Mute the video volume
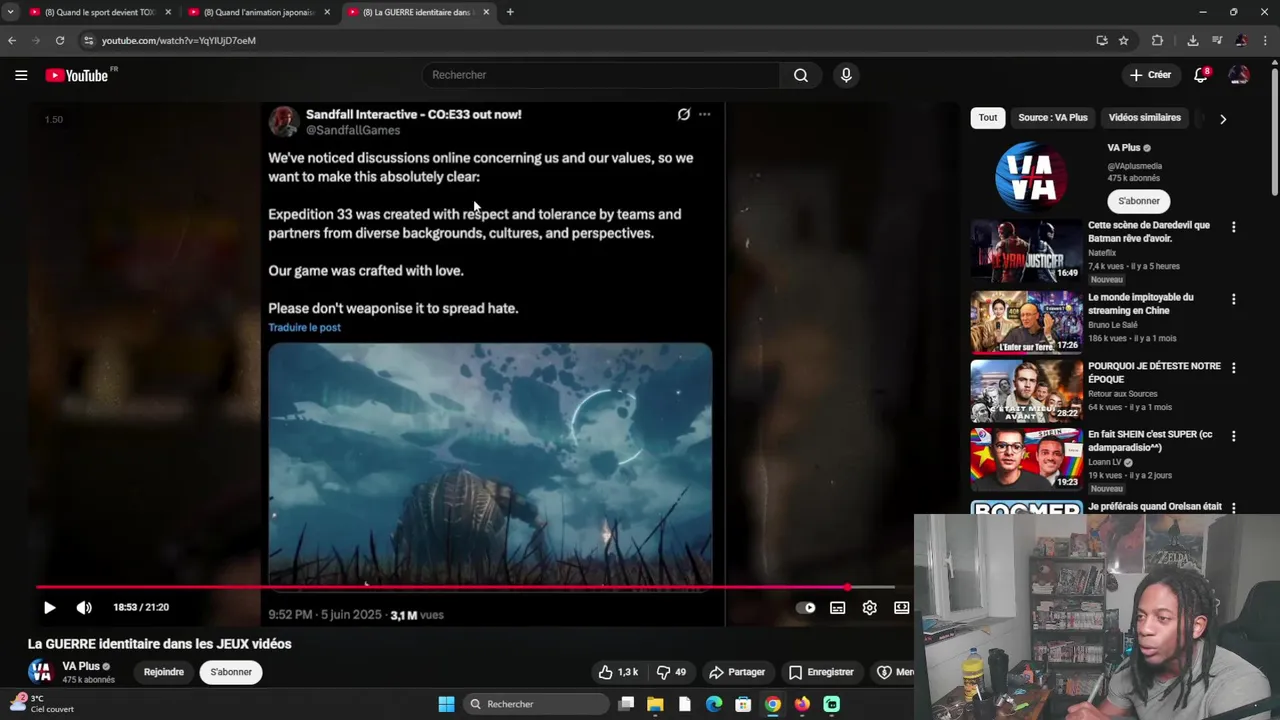The image size is (1280, 720). pos(84,607)
